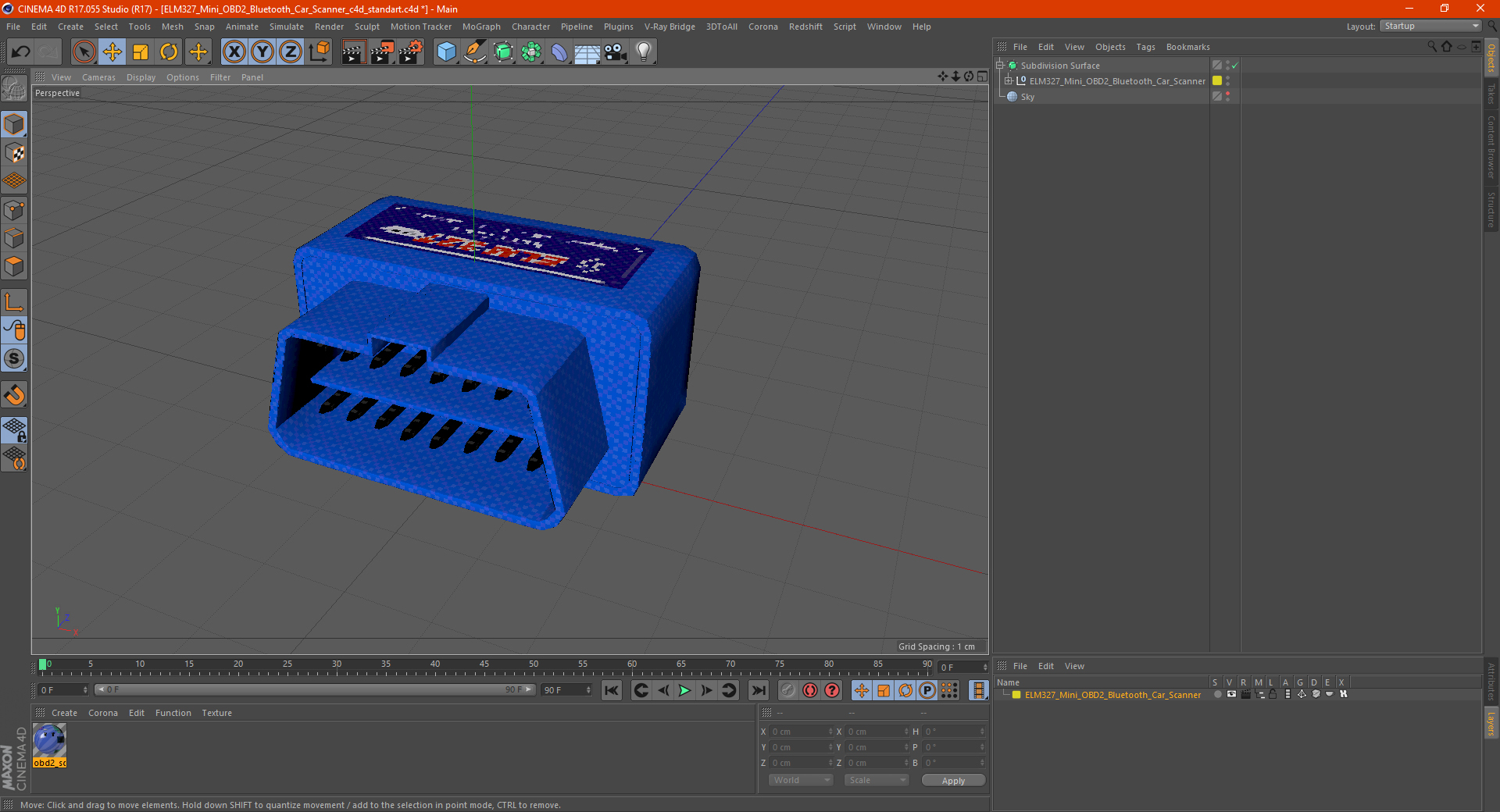Click the X position input field
The height and width of the screenshot is (812, 1500).
point(801,732)
